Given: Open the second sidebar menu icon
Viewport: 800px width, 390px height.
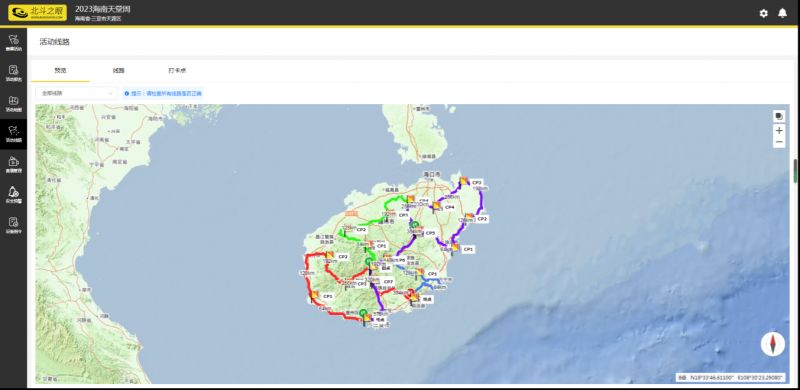Looking at the screenshot, I should pyautogui.click(x=13, y=72).
